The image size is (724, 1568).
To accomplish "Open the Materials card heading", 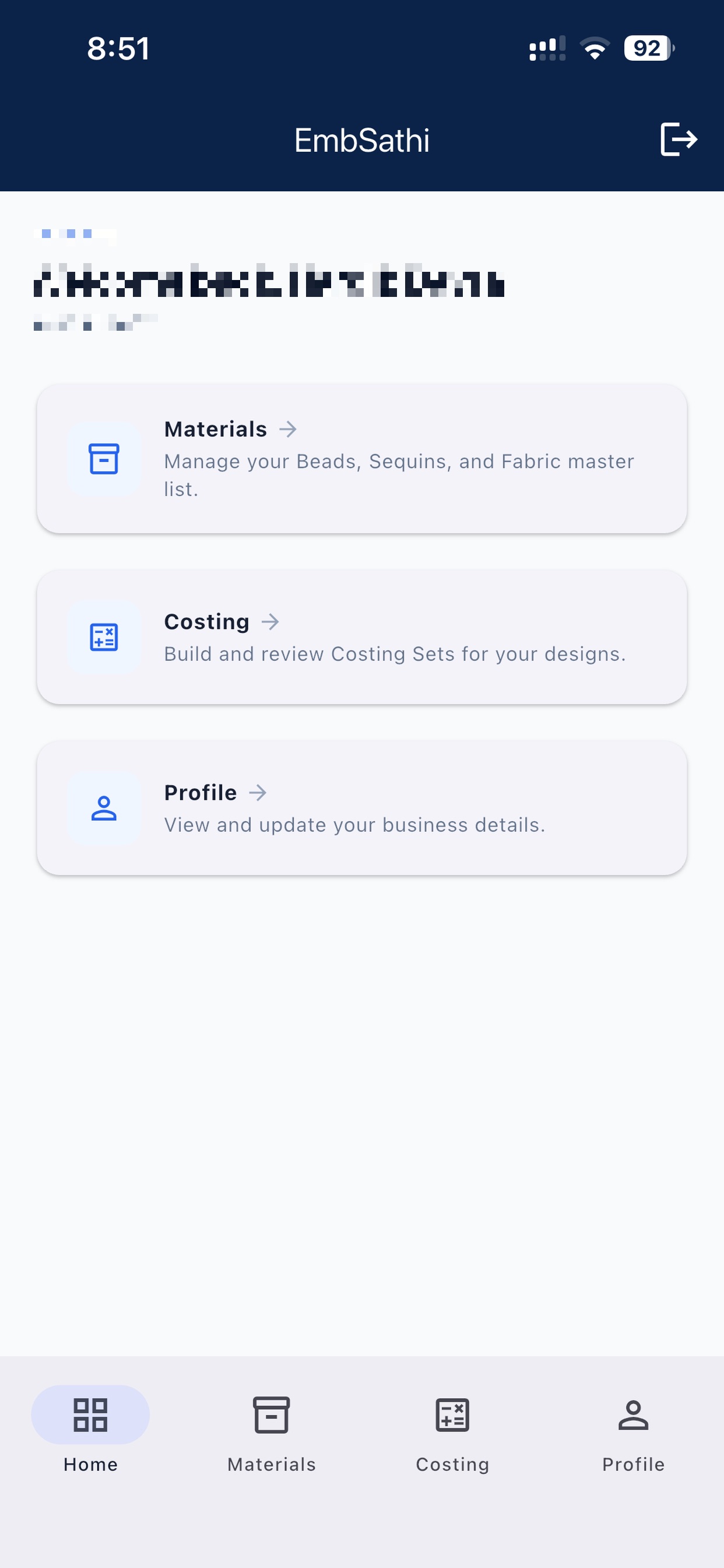I will [216, 429].
